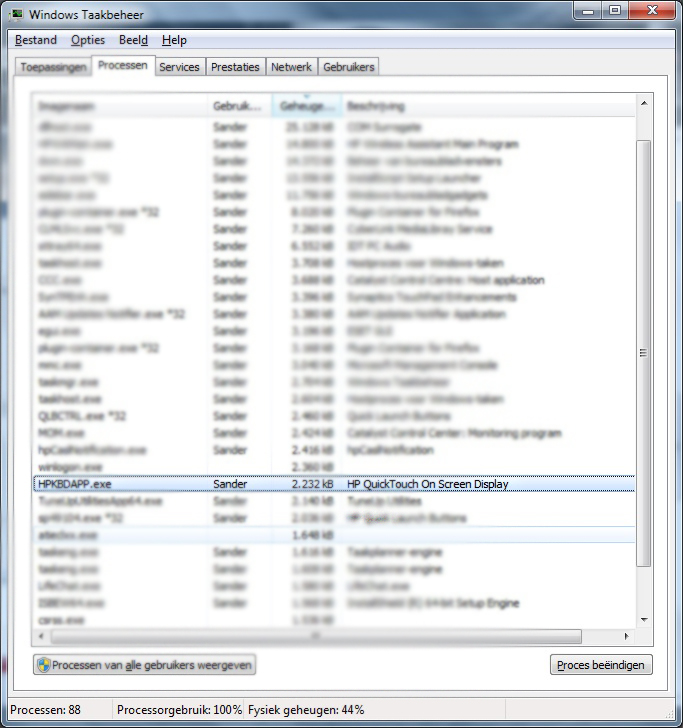
Task: Switch to the Services tab
Action: pos(179,67)
